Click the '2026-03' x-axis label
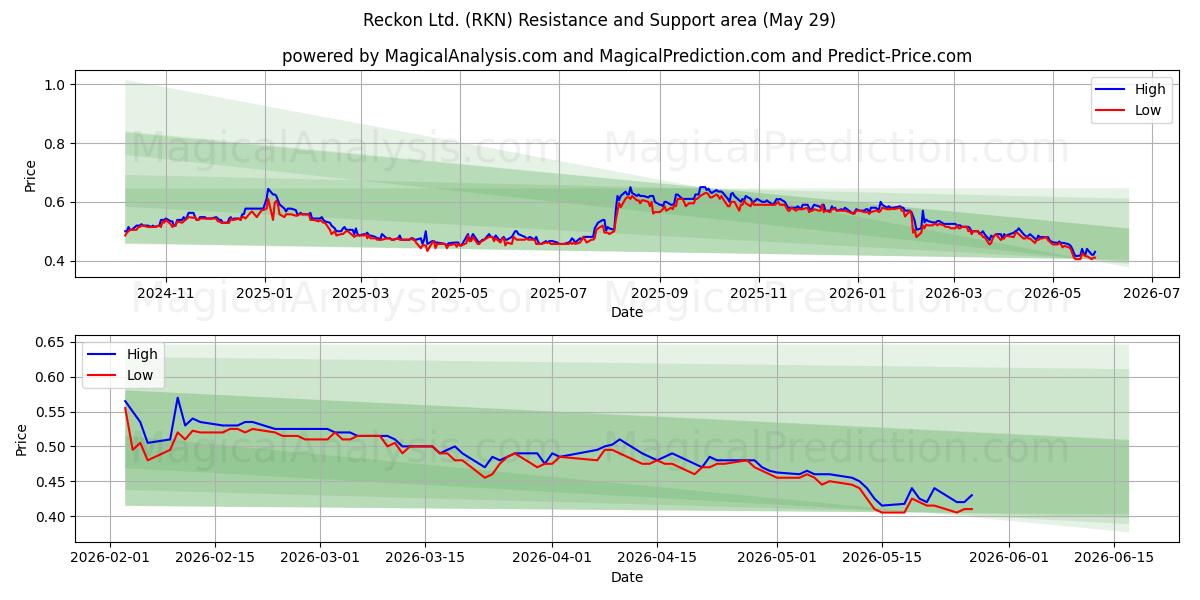Screen dimensions: 1200x600 coord(953,293)
